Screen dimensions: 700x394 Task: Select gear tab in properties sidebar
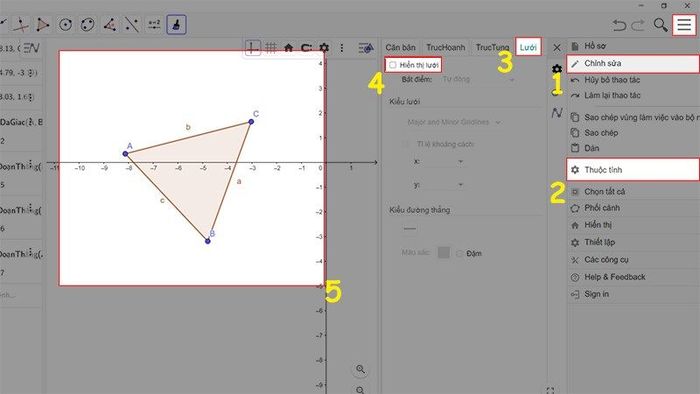coord(557,69)
